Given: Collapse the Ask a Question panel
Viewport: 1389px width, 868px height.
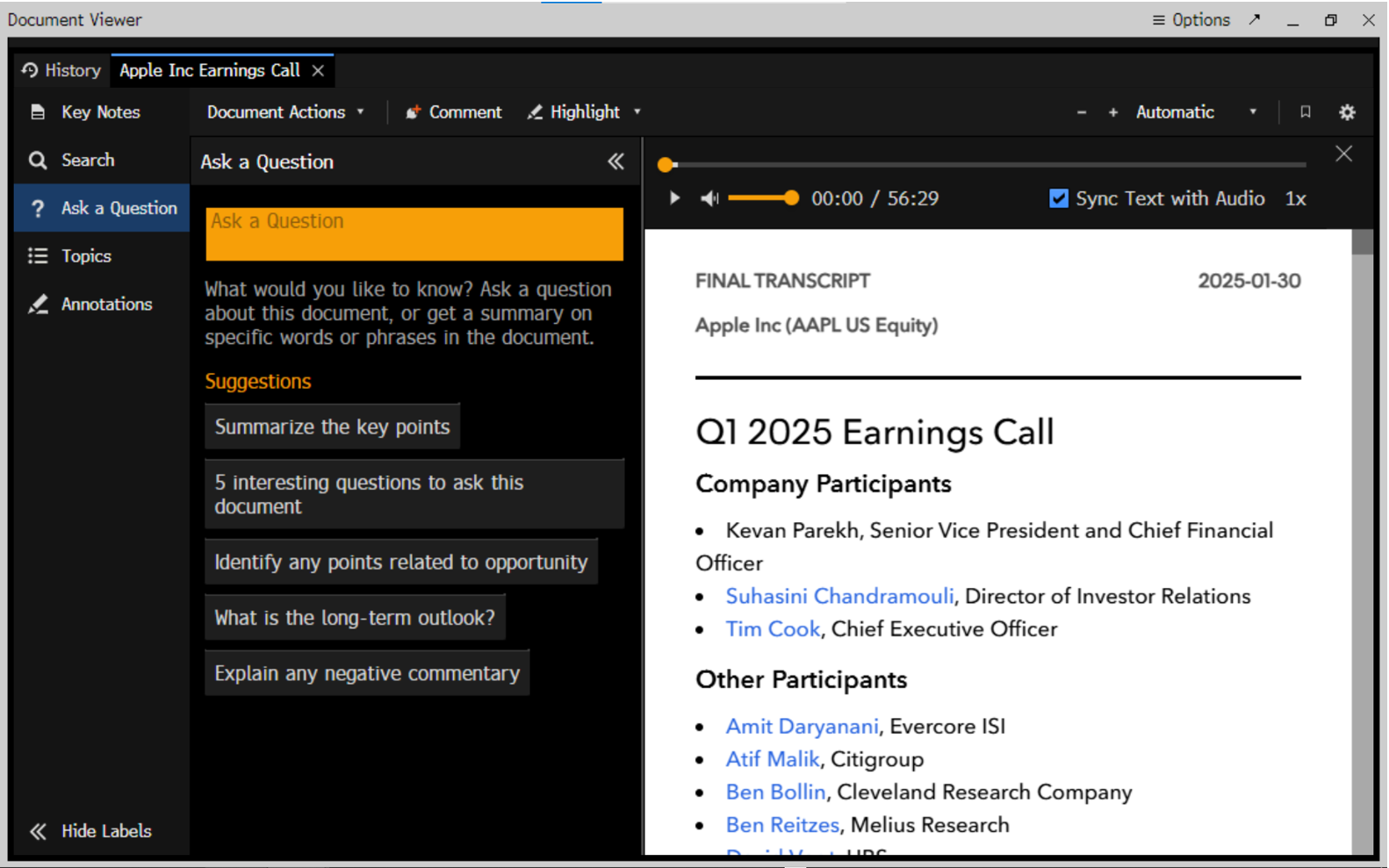Looking at the screenshot, I should click(616, 161).
